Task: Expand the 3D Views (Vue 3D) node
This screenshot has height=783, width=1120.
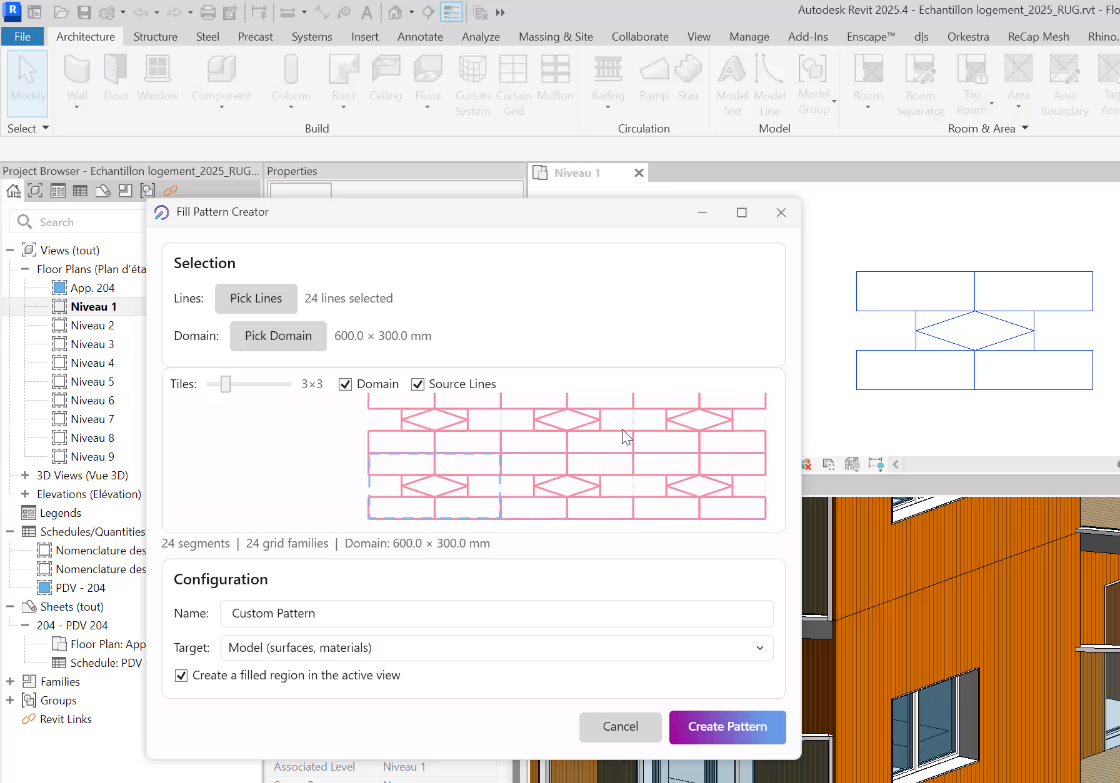Action: (x=25, y=475)
